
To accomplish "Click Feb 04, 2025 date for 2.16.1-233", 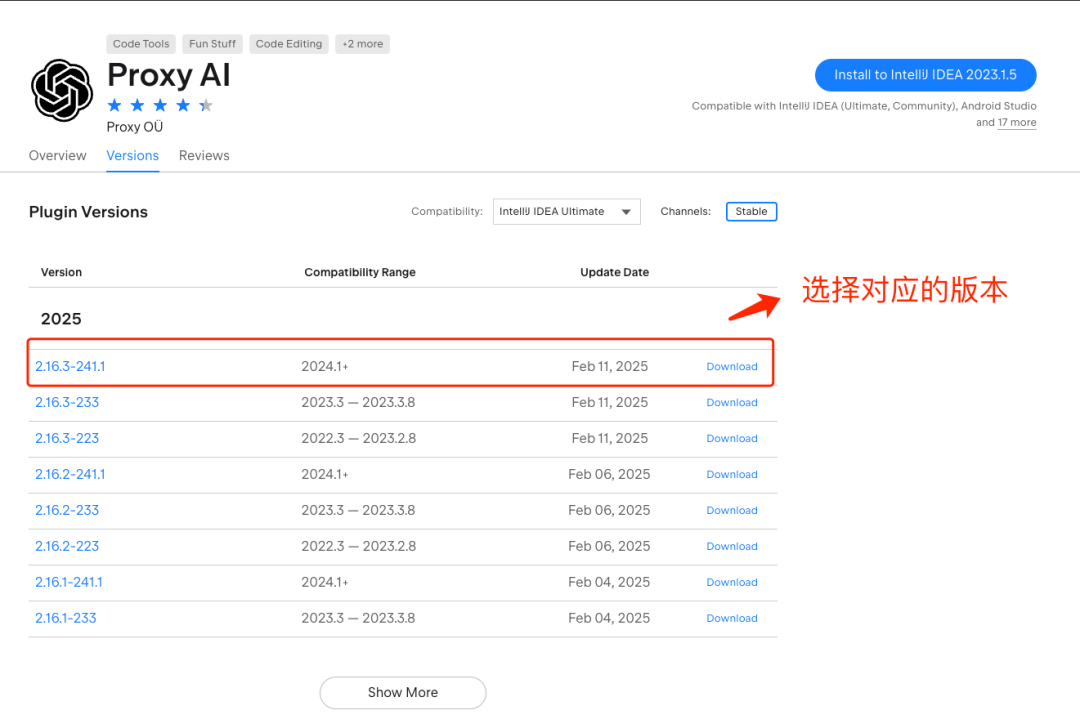I will coord(609,618).
